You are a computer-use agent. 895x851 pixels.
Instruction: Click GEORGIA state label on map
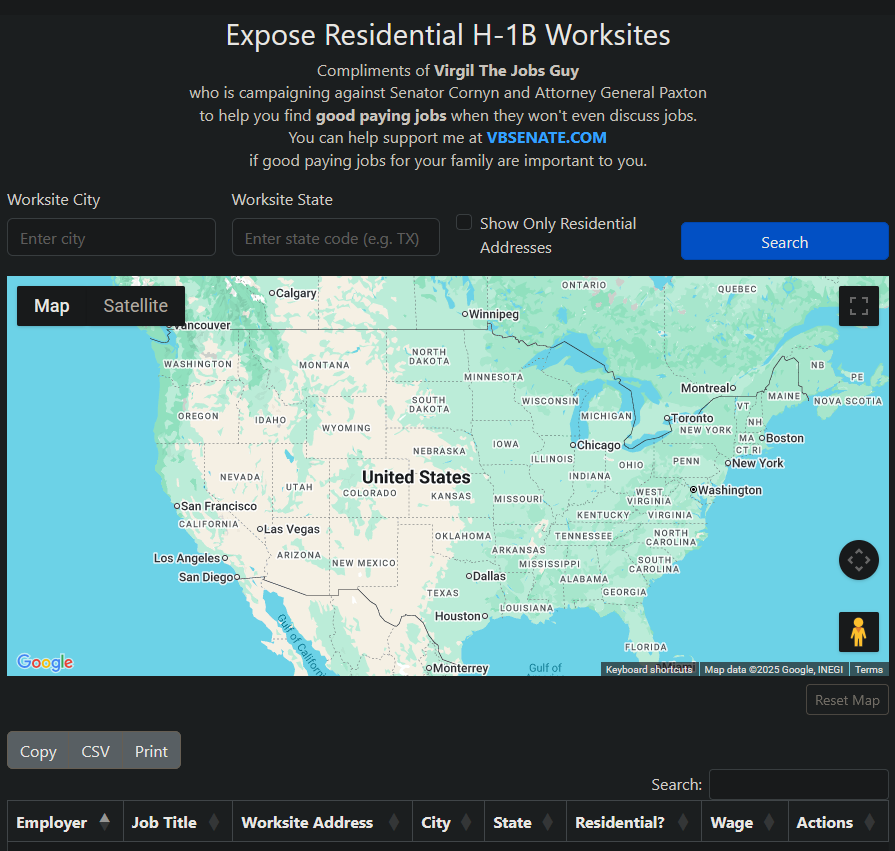point(624,592)
